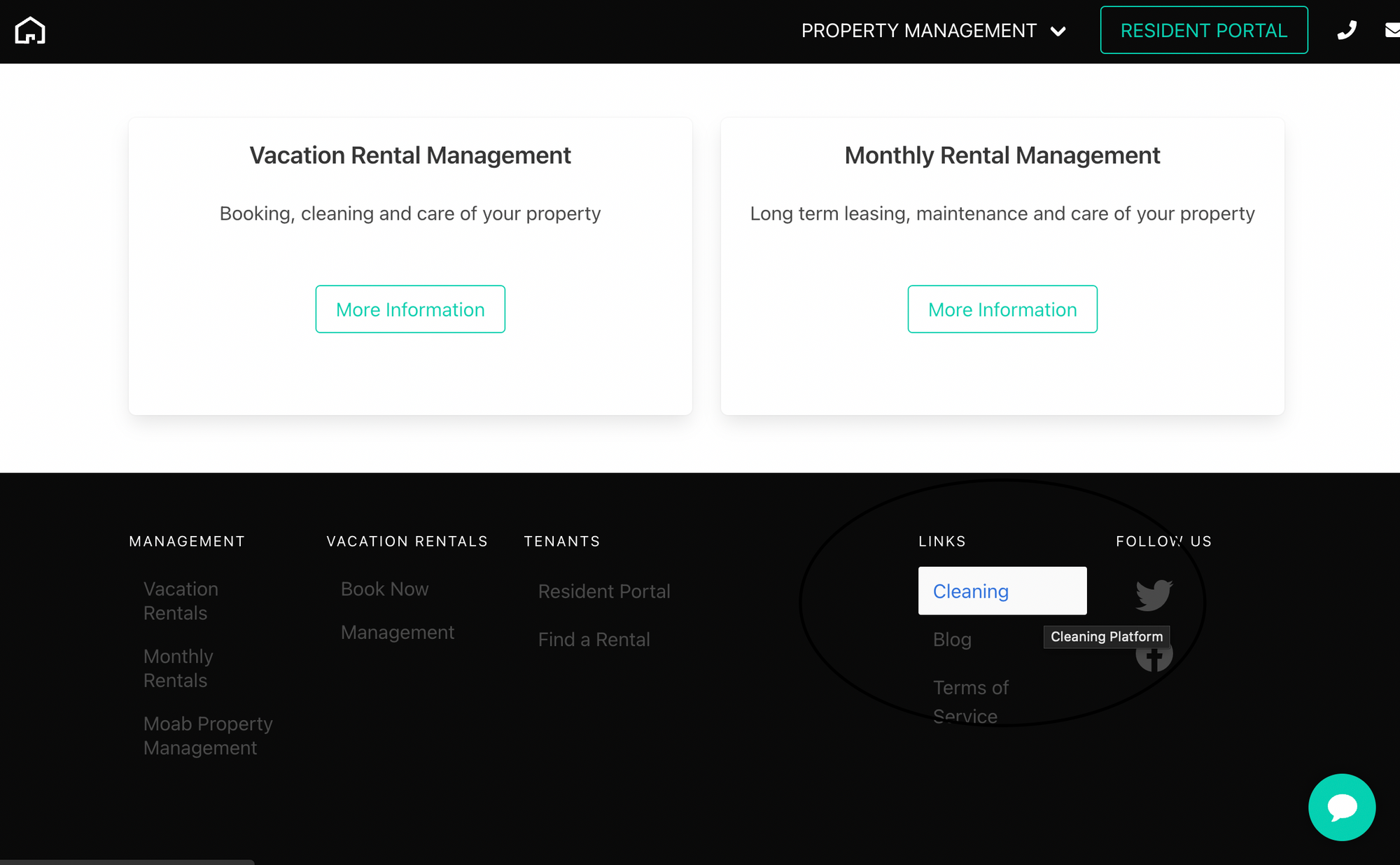Open the highlighted Cleaning link
The height and width of the screenshot is (865, 1400).
point(1002,591)
